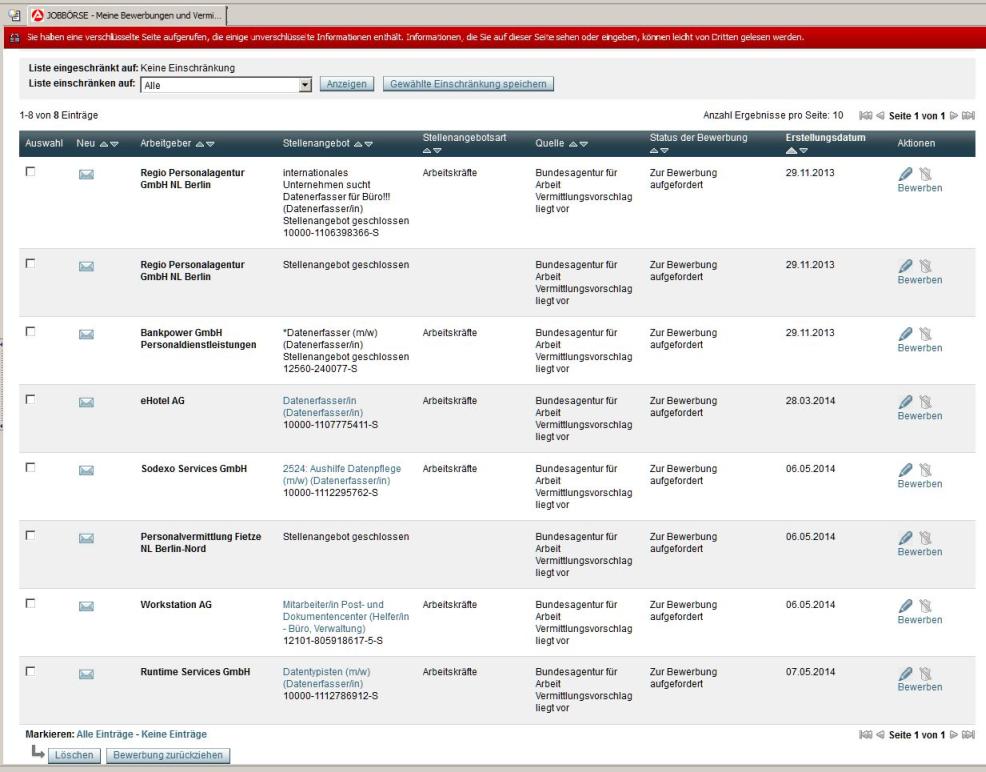This screenshot has height=772, width=986.
Task: Click the trash icon for Runtime Services GmbH
Action: point(924,674)
